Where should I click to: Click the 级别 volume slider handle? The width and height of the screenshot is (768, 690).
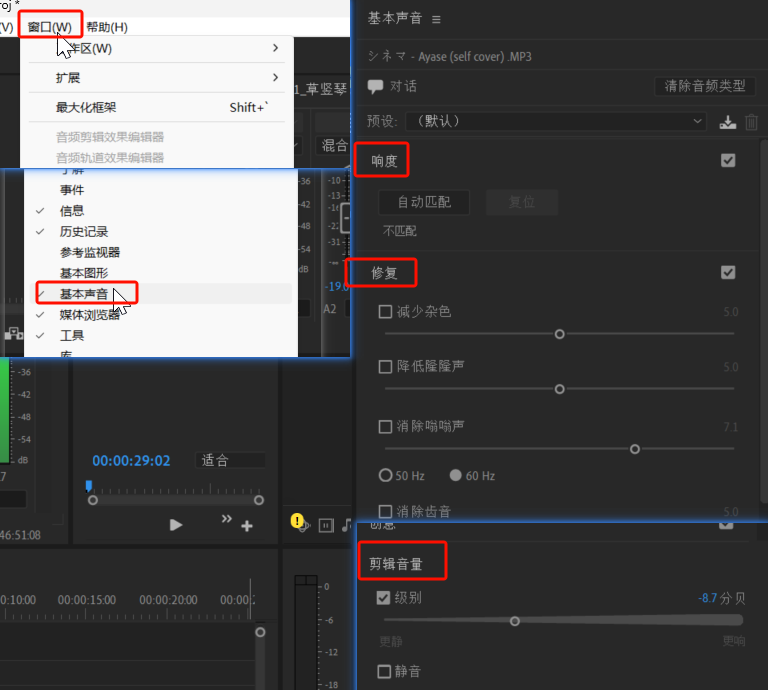514,621
